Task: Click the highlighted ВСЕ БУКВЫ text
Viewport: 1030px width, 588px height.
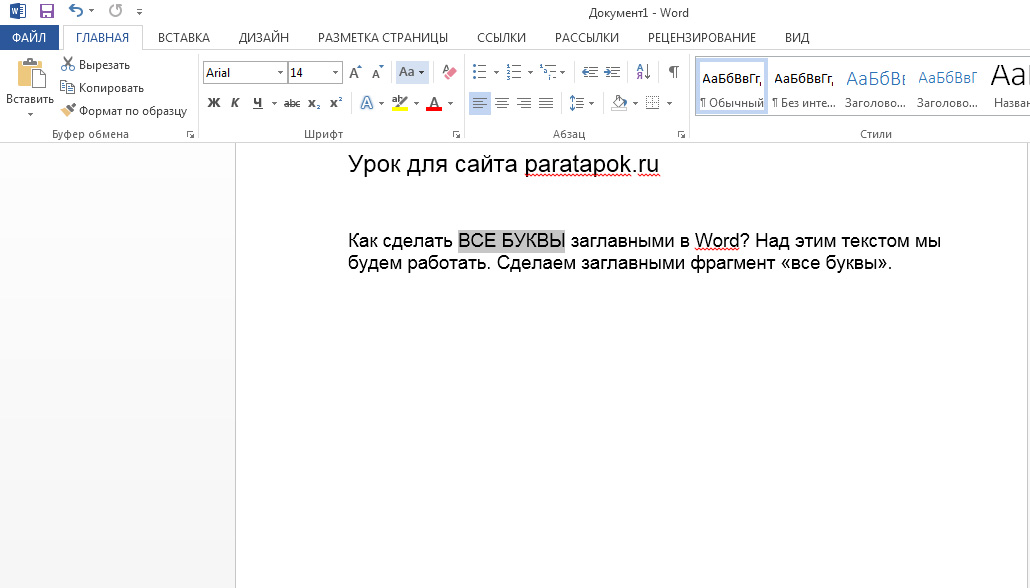Action: click(511, 241)
